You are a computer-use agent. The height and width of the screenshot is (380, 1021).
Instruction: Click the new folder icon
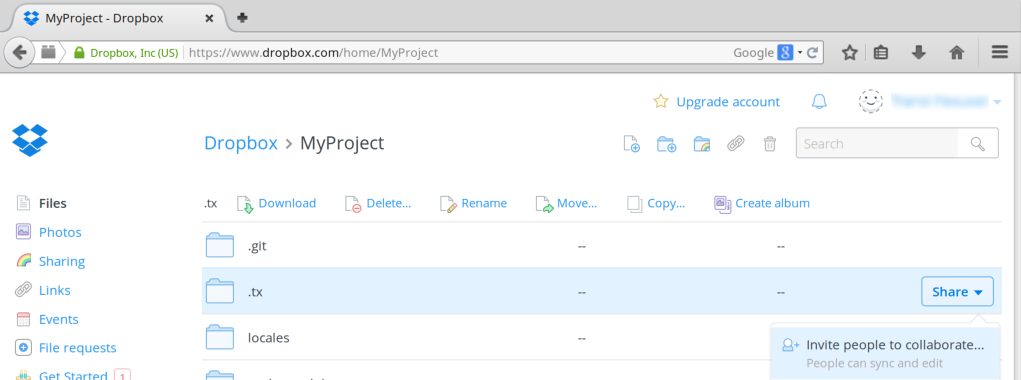tap(666, 144)
